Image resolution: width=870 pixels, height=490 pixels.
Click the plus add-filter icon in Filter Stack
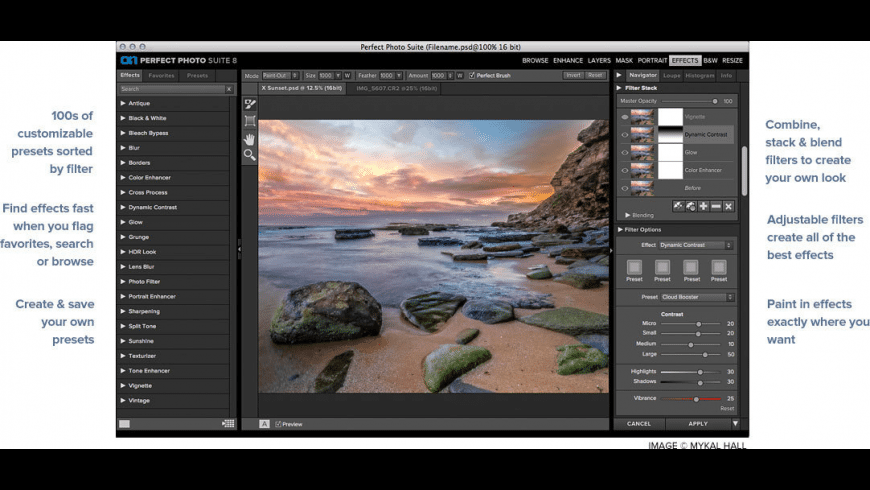pyautogui.click(x=703, y=206)
